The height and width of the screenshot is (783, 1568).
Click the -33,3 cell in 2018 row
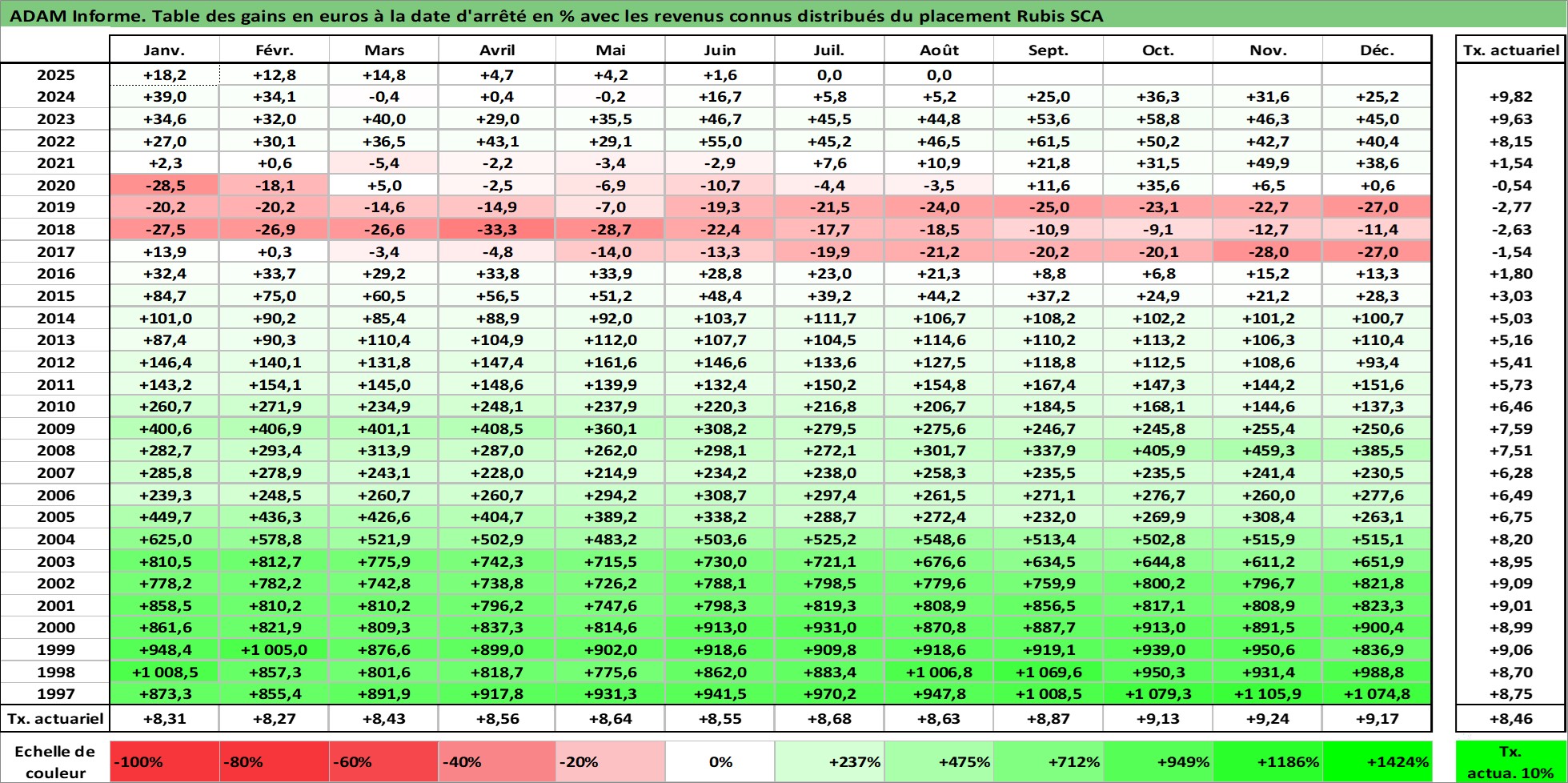497,230
